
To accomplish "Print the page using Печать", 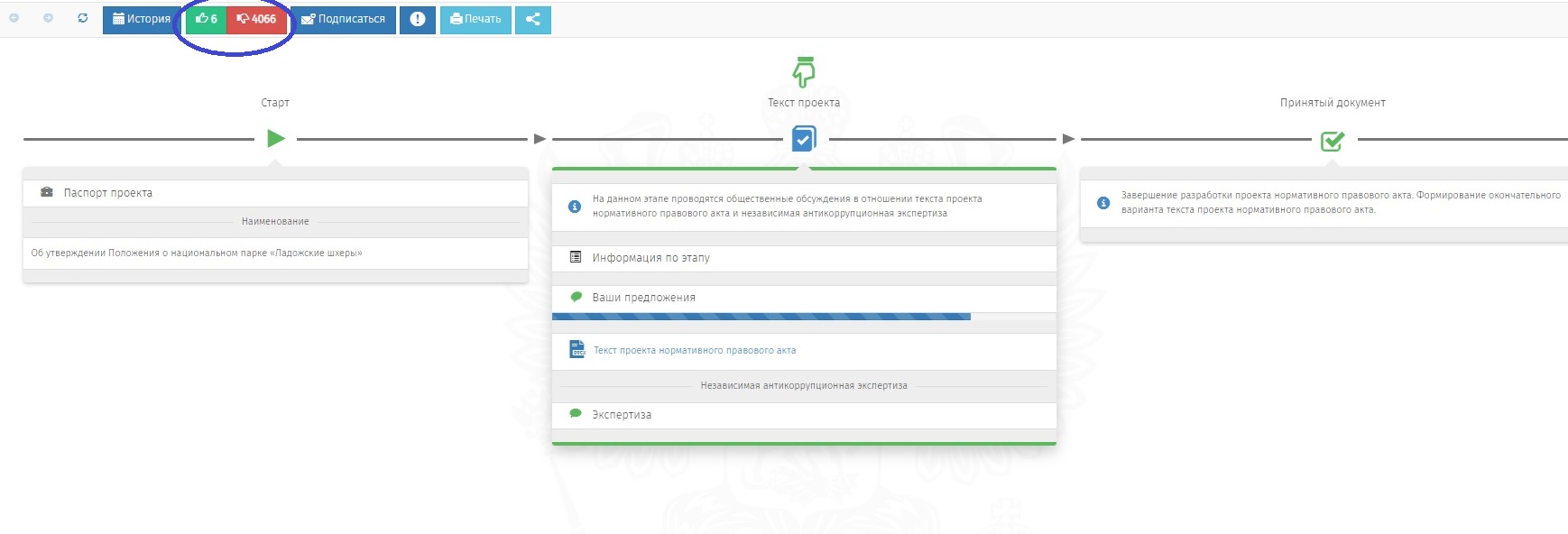I will [x=475, y=19].
